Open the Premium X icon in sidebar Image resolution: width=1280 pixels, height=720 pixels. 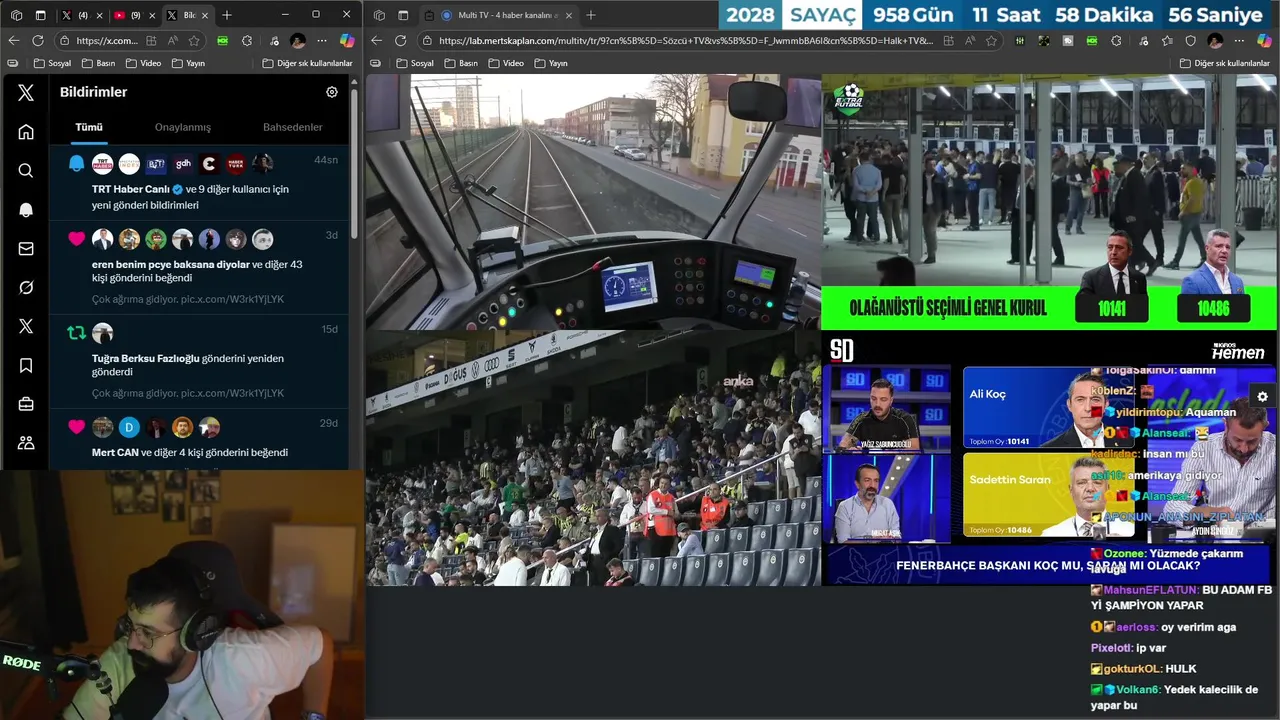click(26, 326)
